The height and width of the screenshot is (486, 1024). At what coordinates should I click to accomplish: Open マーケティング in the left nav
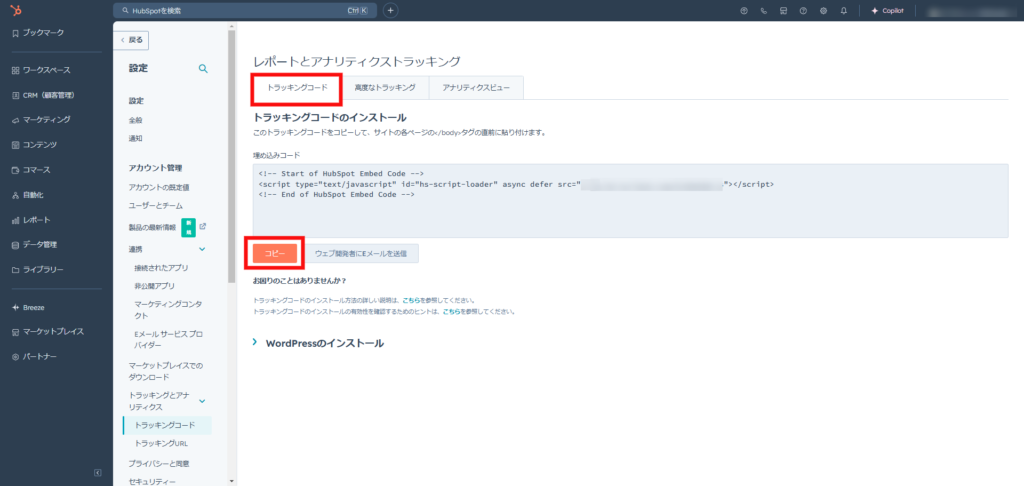click(x=40, y=120)
